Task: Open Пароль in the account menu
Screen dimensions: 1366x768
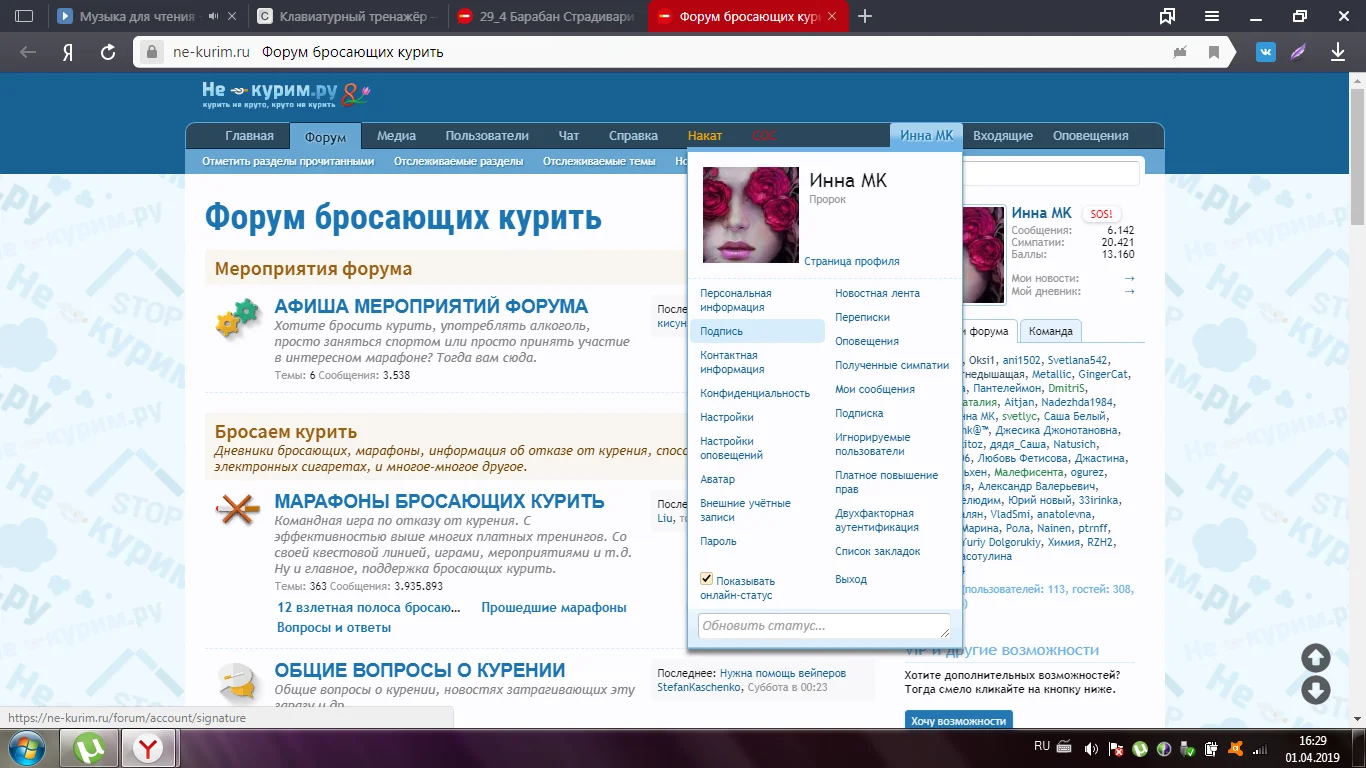Action: pos(719,541)
